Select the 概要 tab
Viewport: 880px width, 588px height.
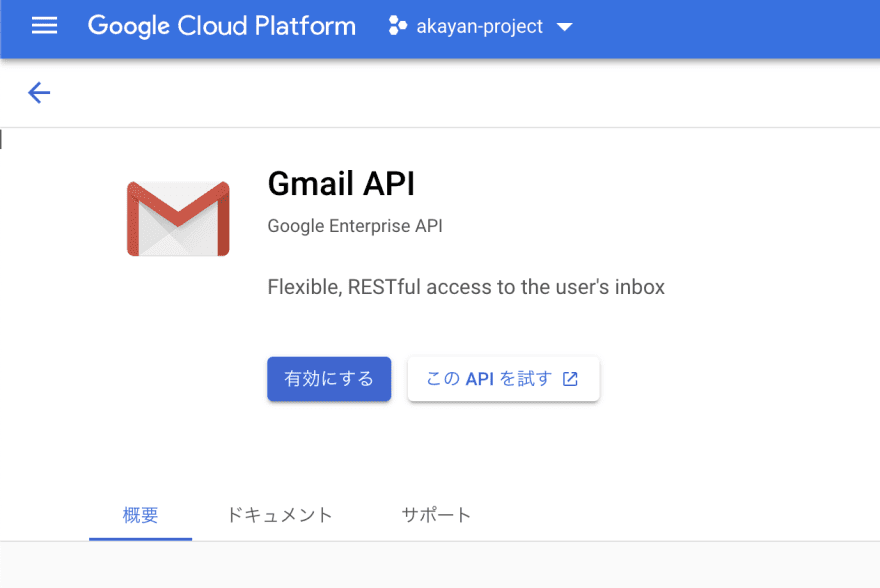pos(140,515)
